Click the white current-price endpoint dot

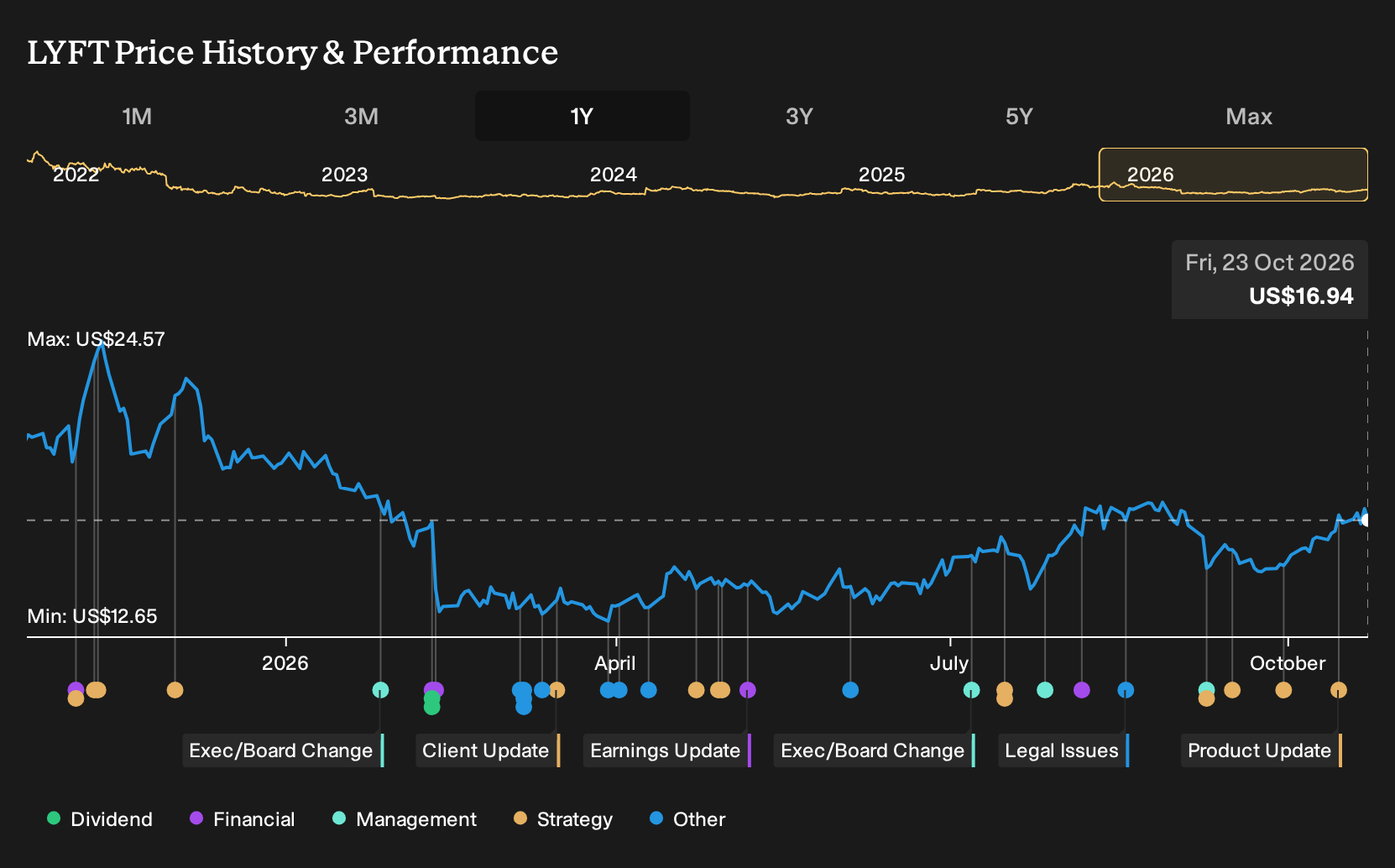pyautogui.click(x=1366, y=520)
